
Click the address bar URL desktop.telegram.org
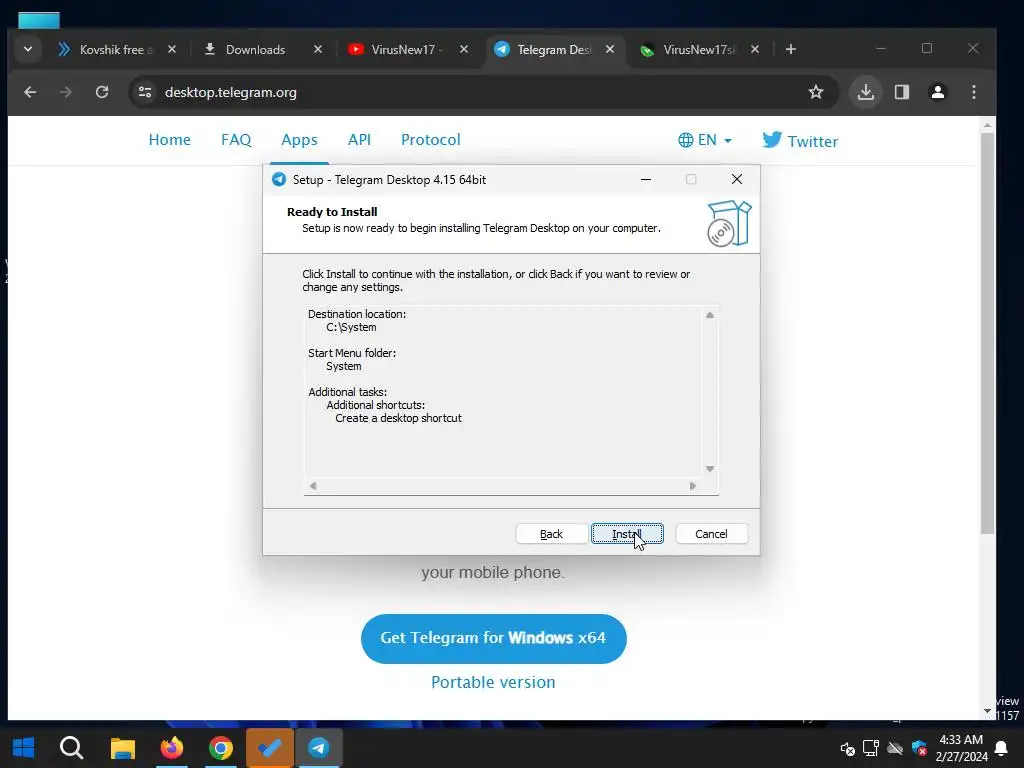pyautogui.click(x=231, y=92)
